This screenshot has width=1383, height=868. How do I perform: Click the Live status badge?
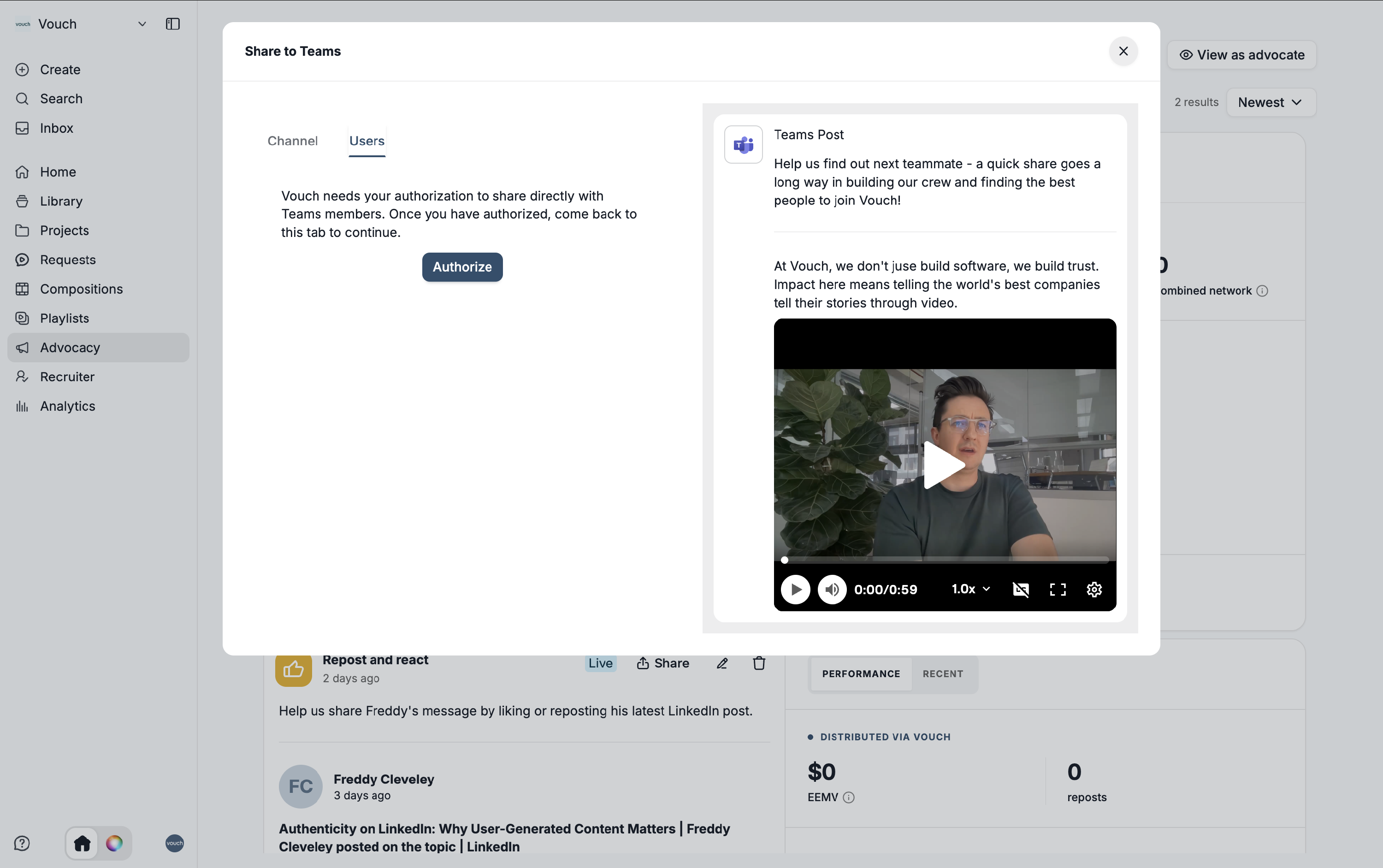coord(601,663)
